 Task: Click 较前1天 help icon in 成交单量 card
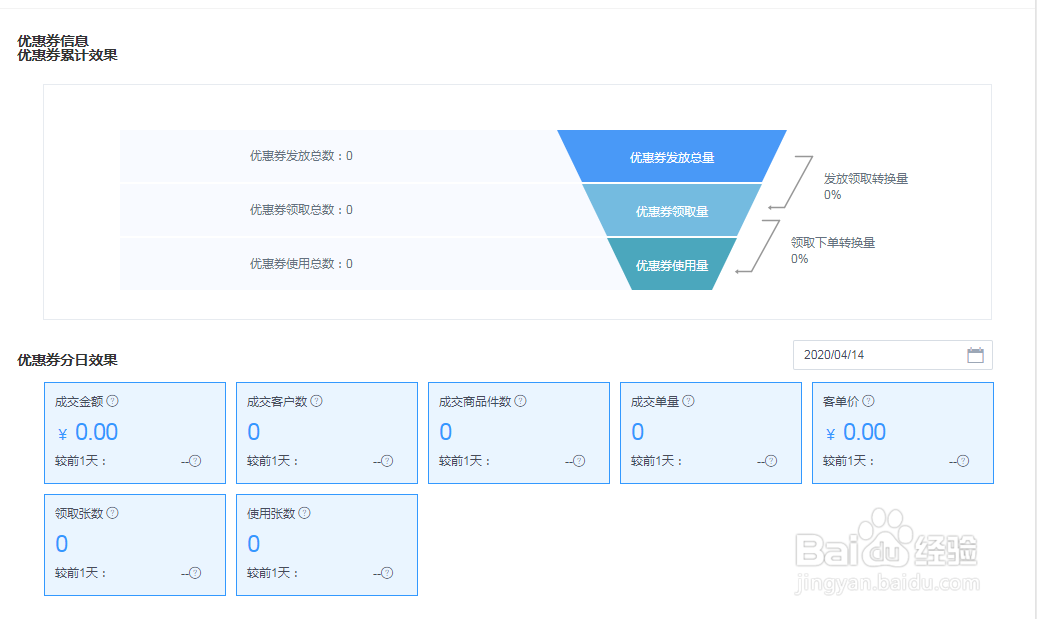coord(770,461)
